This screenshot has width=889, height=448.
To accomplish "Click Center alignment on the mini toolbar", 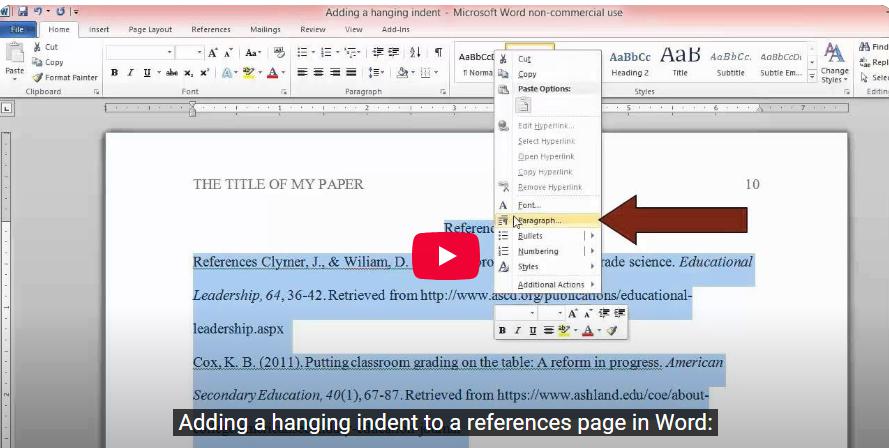I will (549, 330).
